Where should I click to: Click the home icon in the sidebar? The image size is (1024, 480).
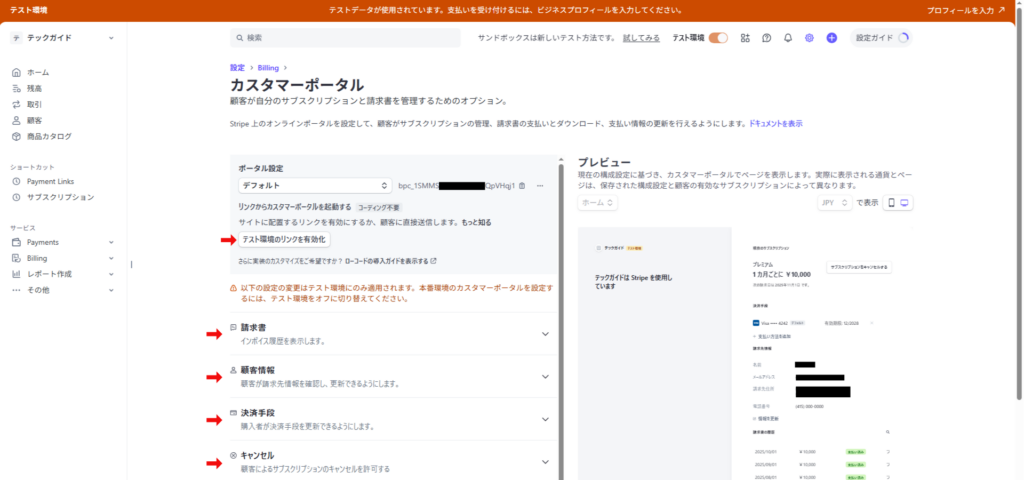pos(17,72)
